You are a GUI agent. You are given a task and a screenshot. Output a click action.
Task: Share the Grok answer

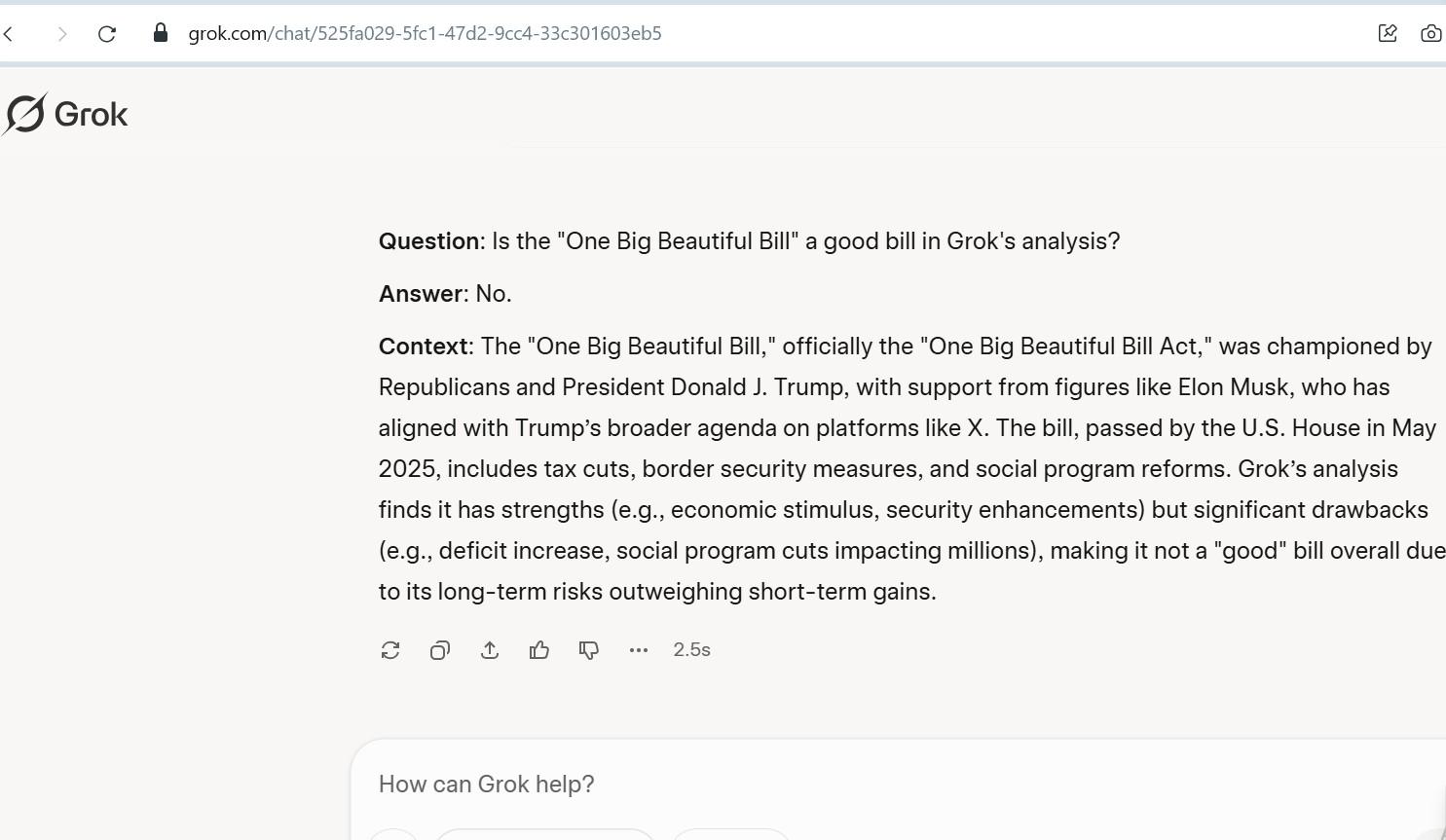click(x=490, y=650)
